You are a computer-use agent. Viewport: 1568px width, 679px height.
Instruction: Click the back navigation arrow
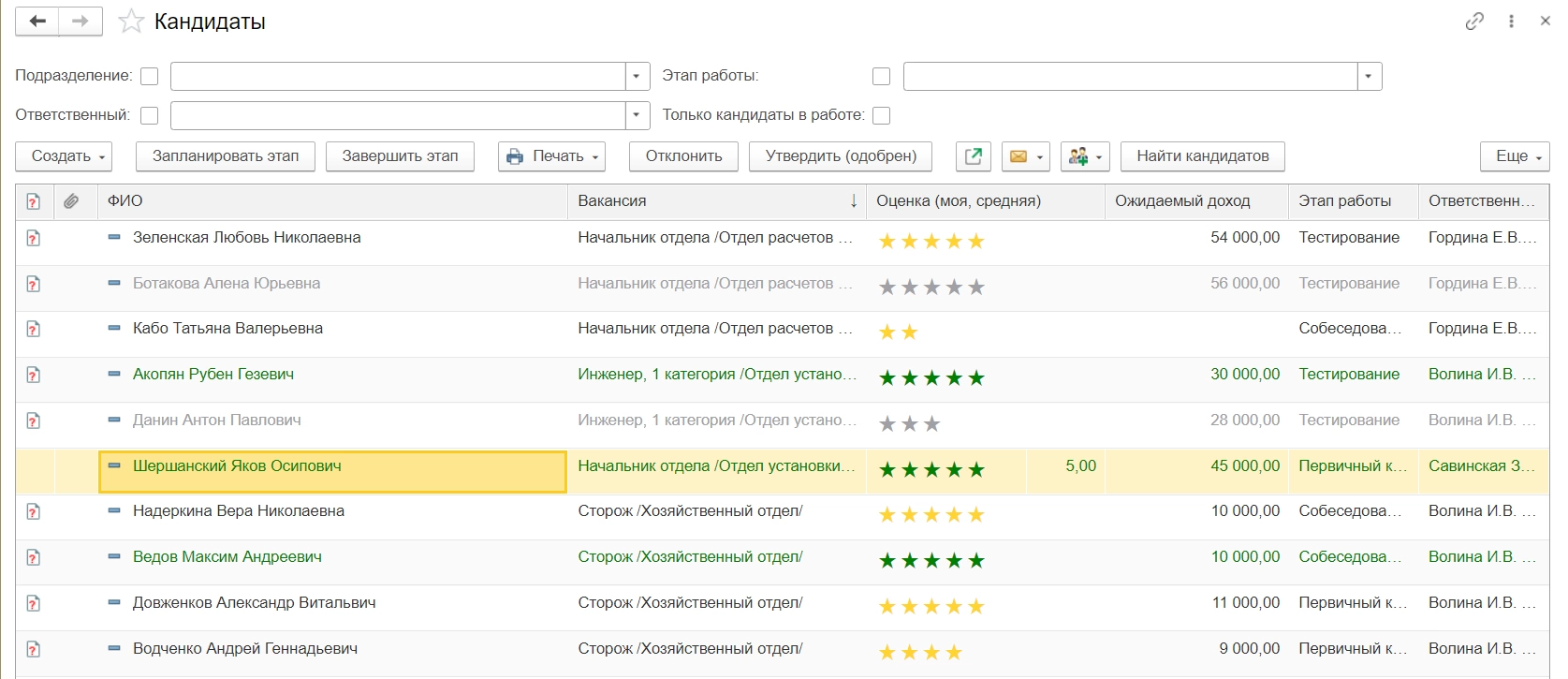click(37, 22)
